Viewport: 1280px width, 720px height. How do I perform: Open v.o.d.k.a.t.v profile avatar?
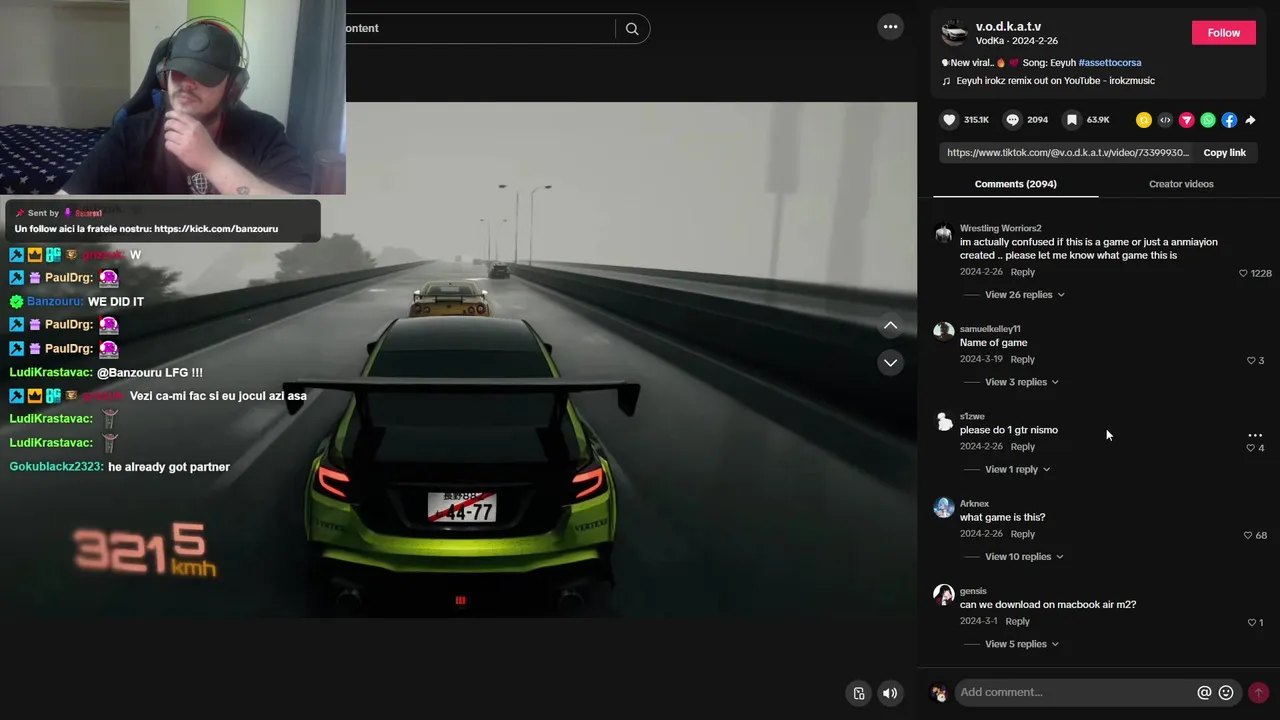(955, 33)
